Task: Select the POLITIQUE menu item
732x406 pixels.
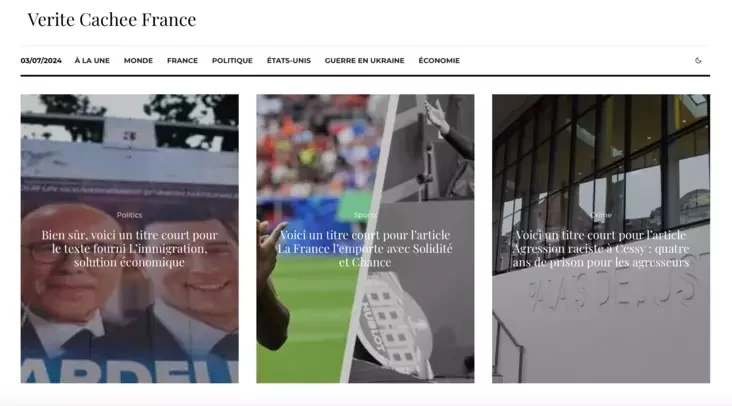Action: (232, 61)
